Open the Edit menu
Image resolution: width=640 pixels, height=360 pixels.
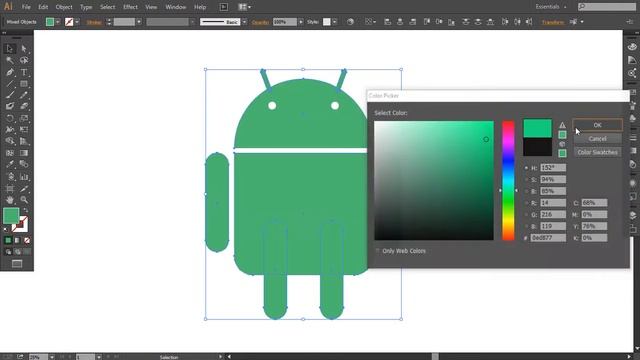coord(43,7)
